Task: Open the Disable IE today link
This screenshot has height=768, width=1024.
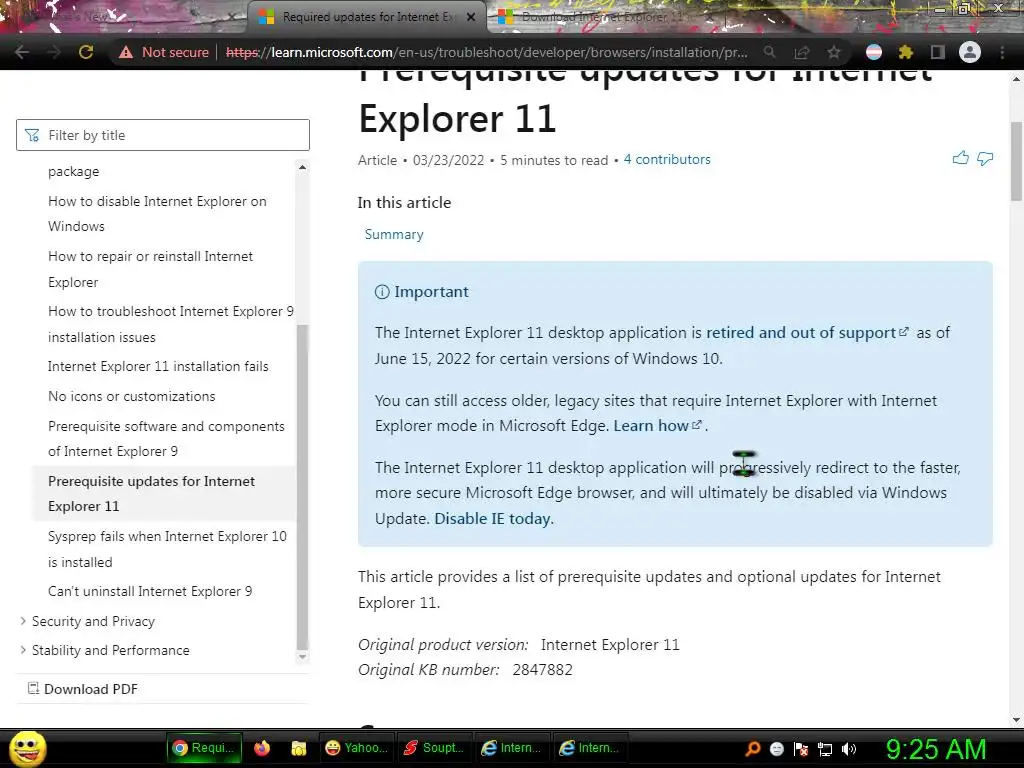Action: point(492,519)
